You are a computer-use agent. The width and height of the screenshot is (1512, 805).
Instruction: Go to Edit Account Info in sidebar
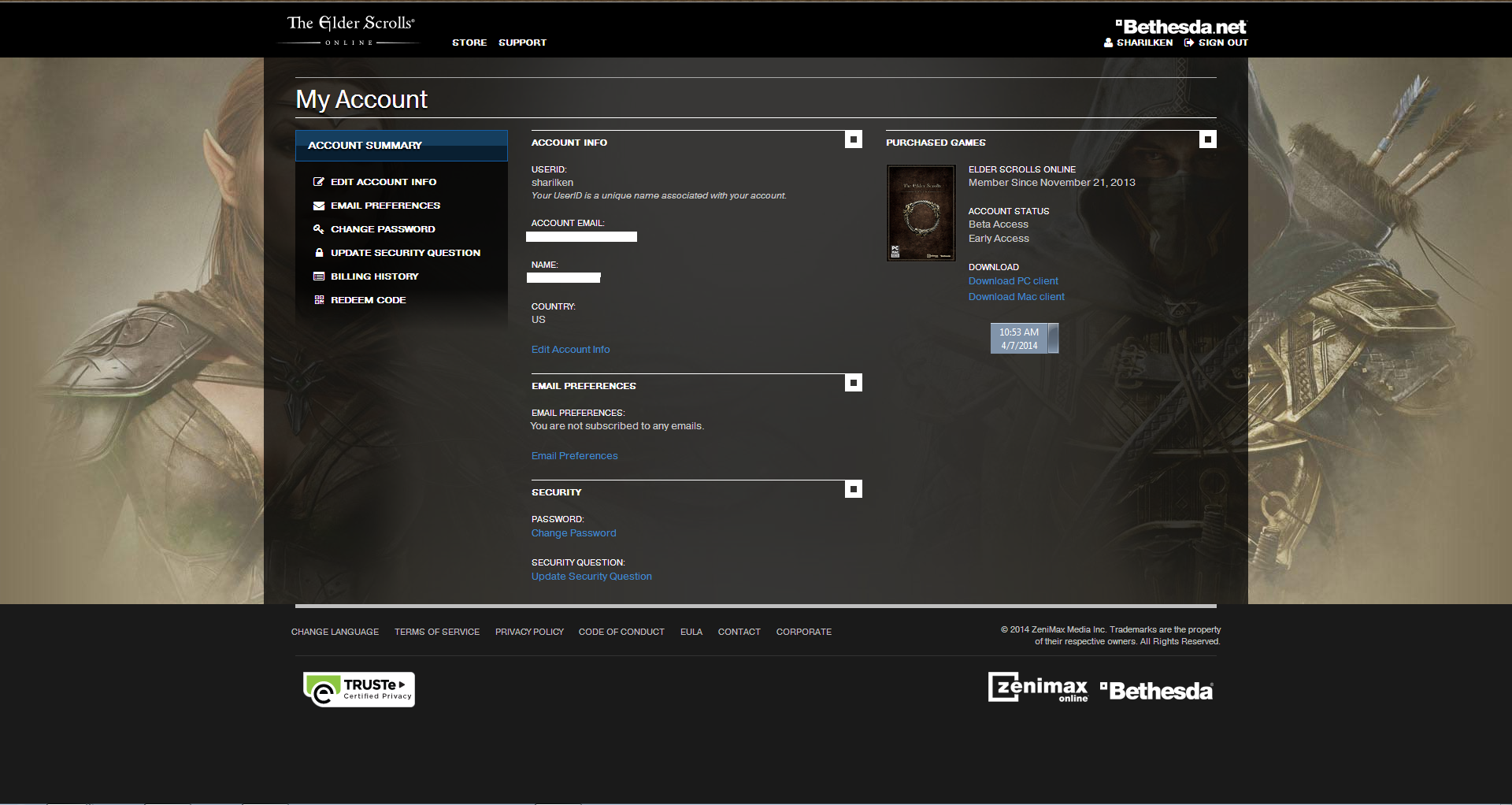point(384,182)
